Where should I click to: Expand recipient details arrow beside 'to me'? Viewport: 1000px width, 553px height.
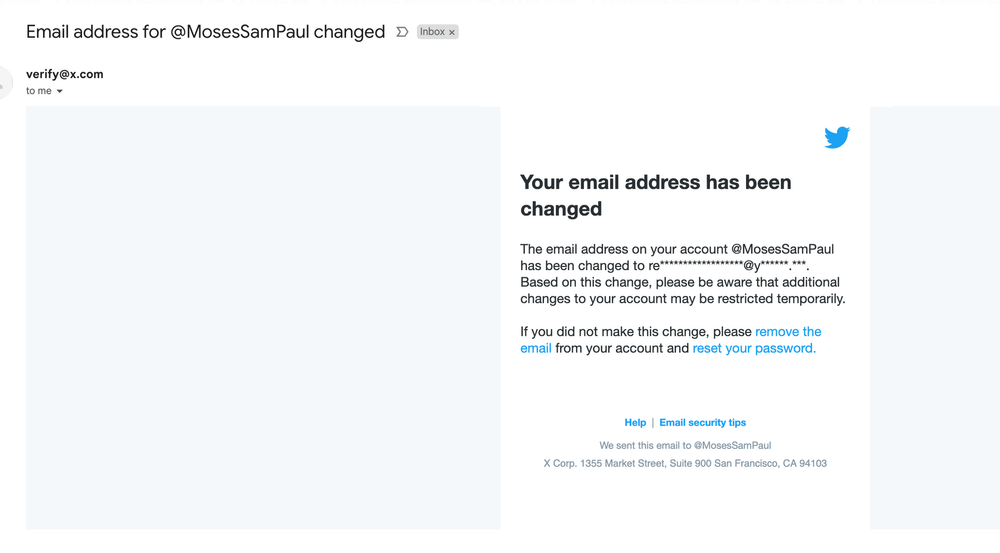click(60, 91)
